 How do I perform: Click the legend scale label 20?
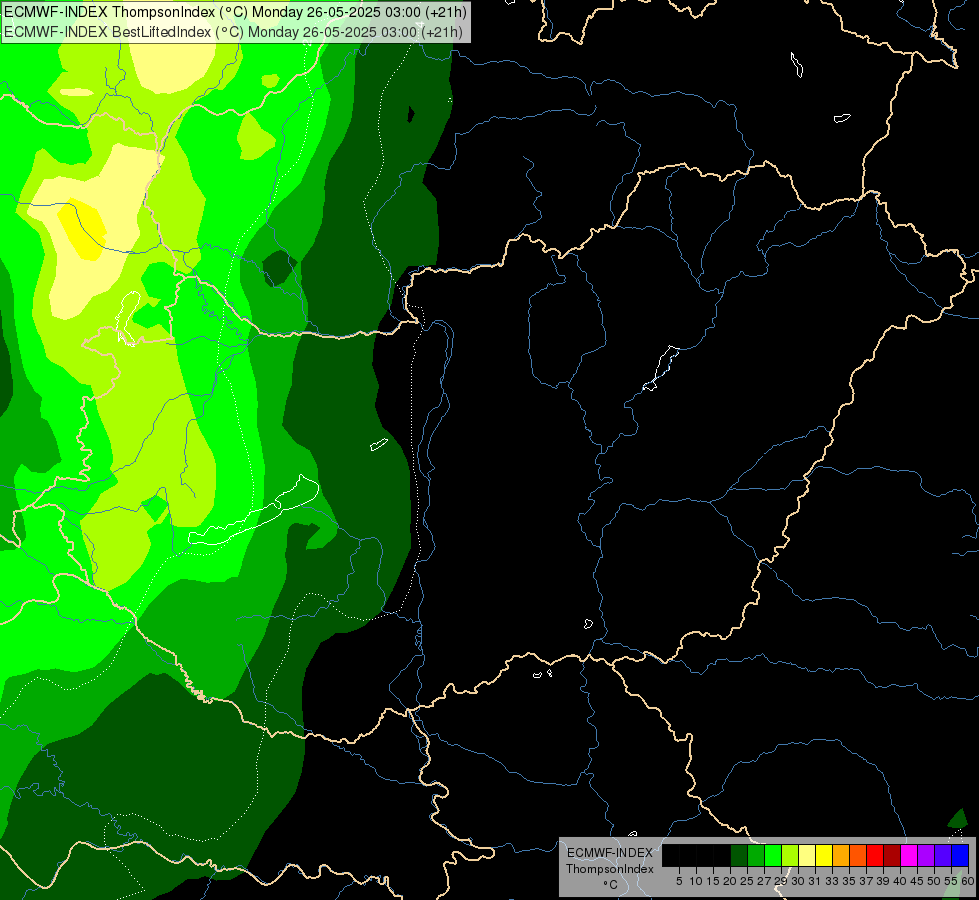(730, 881)
